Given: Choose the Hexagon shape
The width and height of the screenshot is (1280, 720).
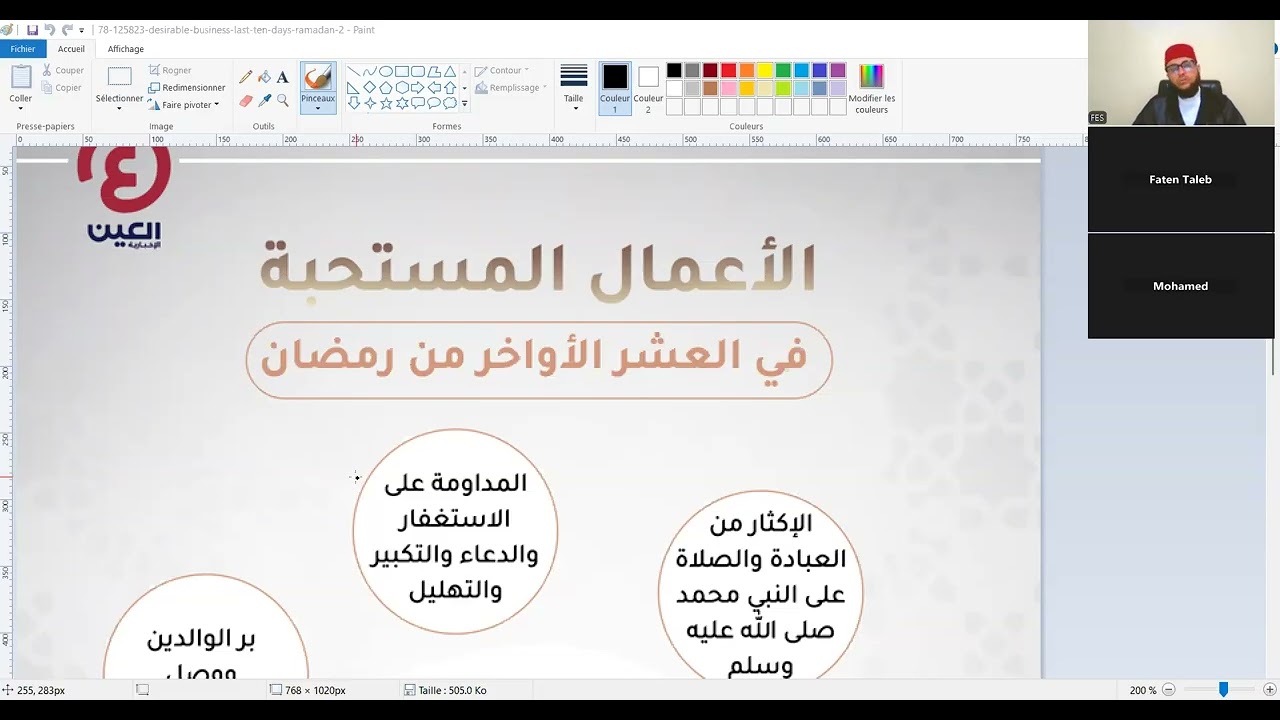Looking at the screenshot, I should point(401,87).
